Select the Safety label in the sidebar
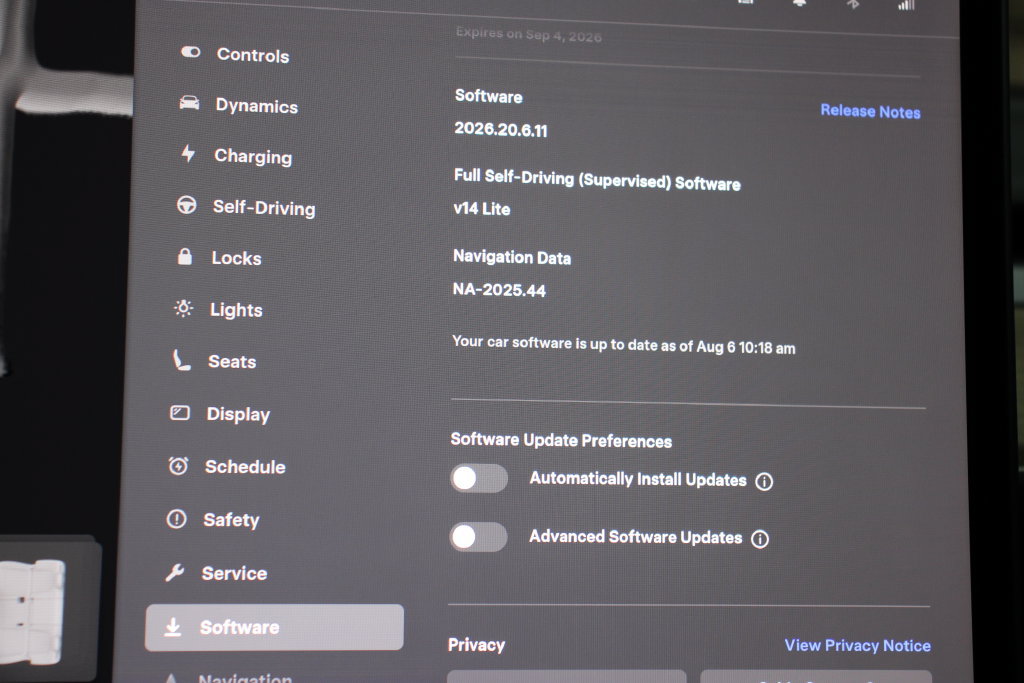Screen dimensions: 1024x683 (231, 520)
